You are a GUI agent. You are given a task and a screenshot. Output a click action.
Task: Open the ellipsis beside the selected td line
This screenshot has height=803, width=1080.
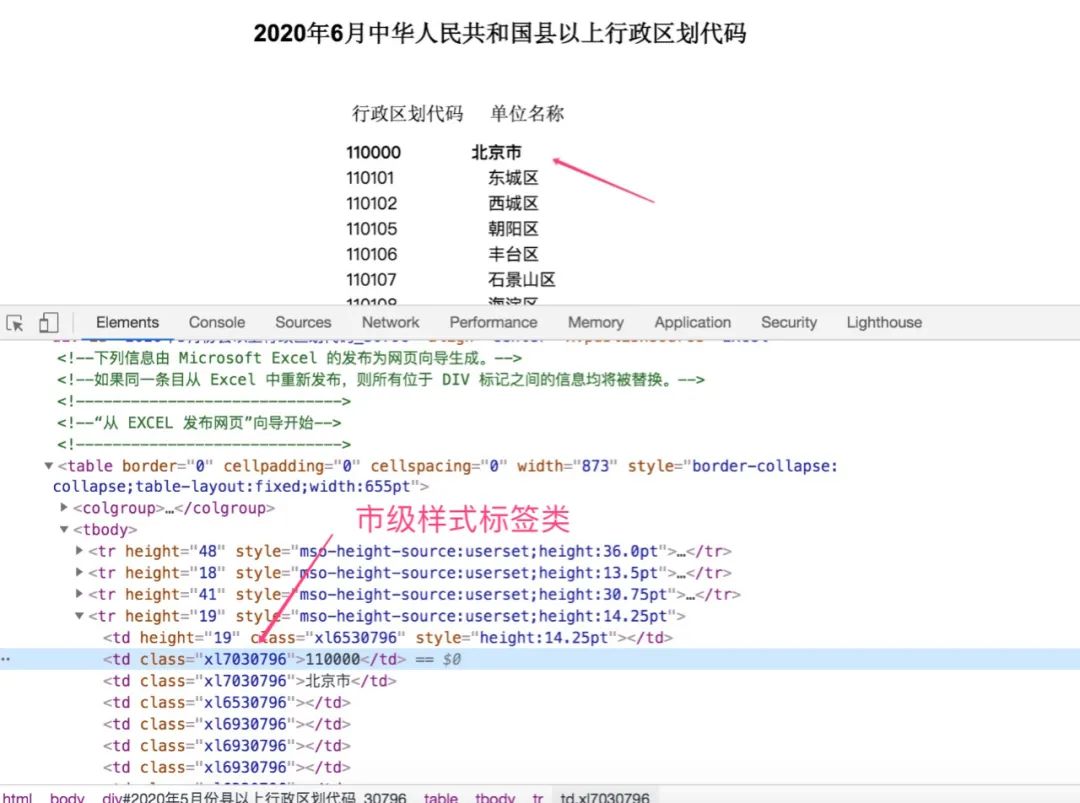[6, 659]
